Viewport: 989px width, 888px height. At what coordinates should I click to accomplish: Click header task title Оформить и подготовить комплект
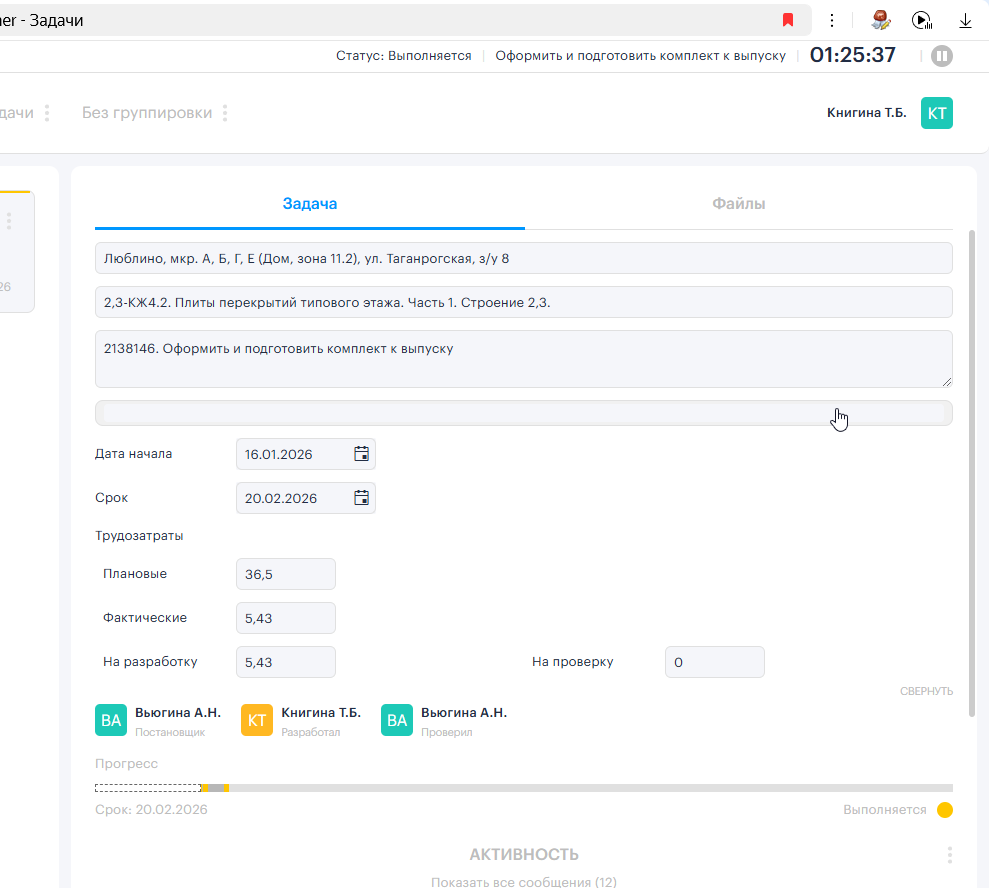click(x=640, y=56)
